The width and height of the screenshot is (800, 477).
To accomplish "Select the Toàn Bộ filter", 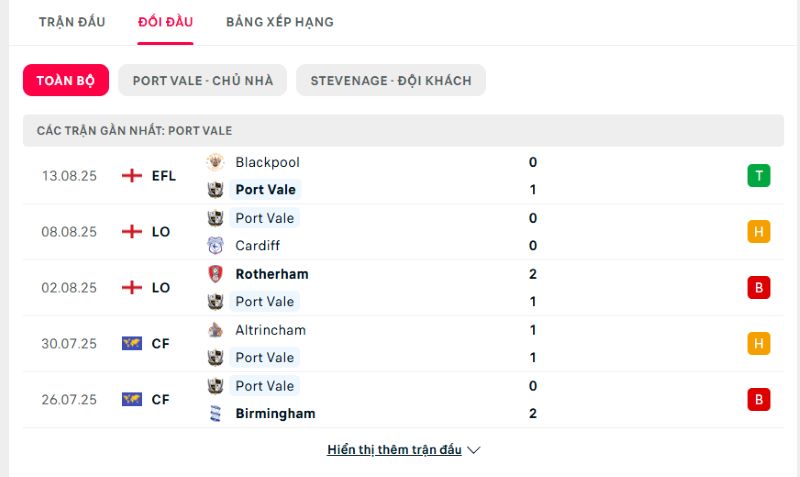I will [x=66, y=80].
